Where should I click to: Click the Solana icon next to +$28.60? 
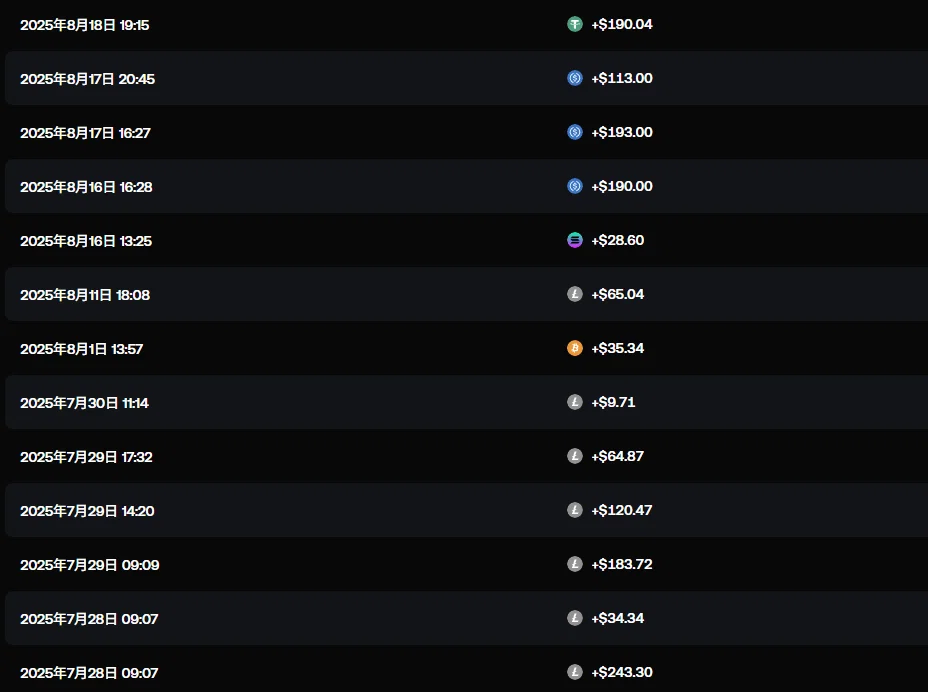(574, 240)
